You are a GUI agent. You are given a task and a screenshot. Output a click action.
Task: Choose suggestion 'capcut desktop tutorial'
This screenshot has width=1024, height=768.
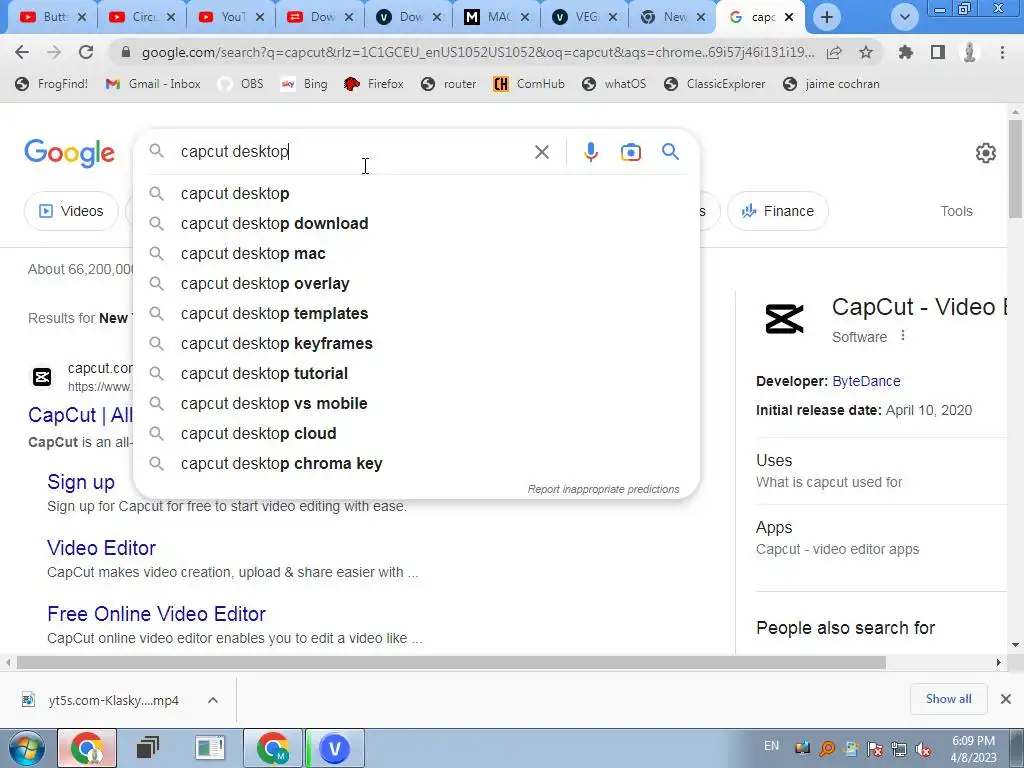pos(416,374)
